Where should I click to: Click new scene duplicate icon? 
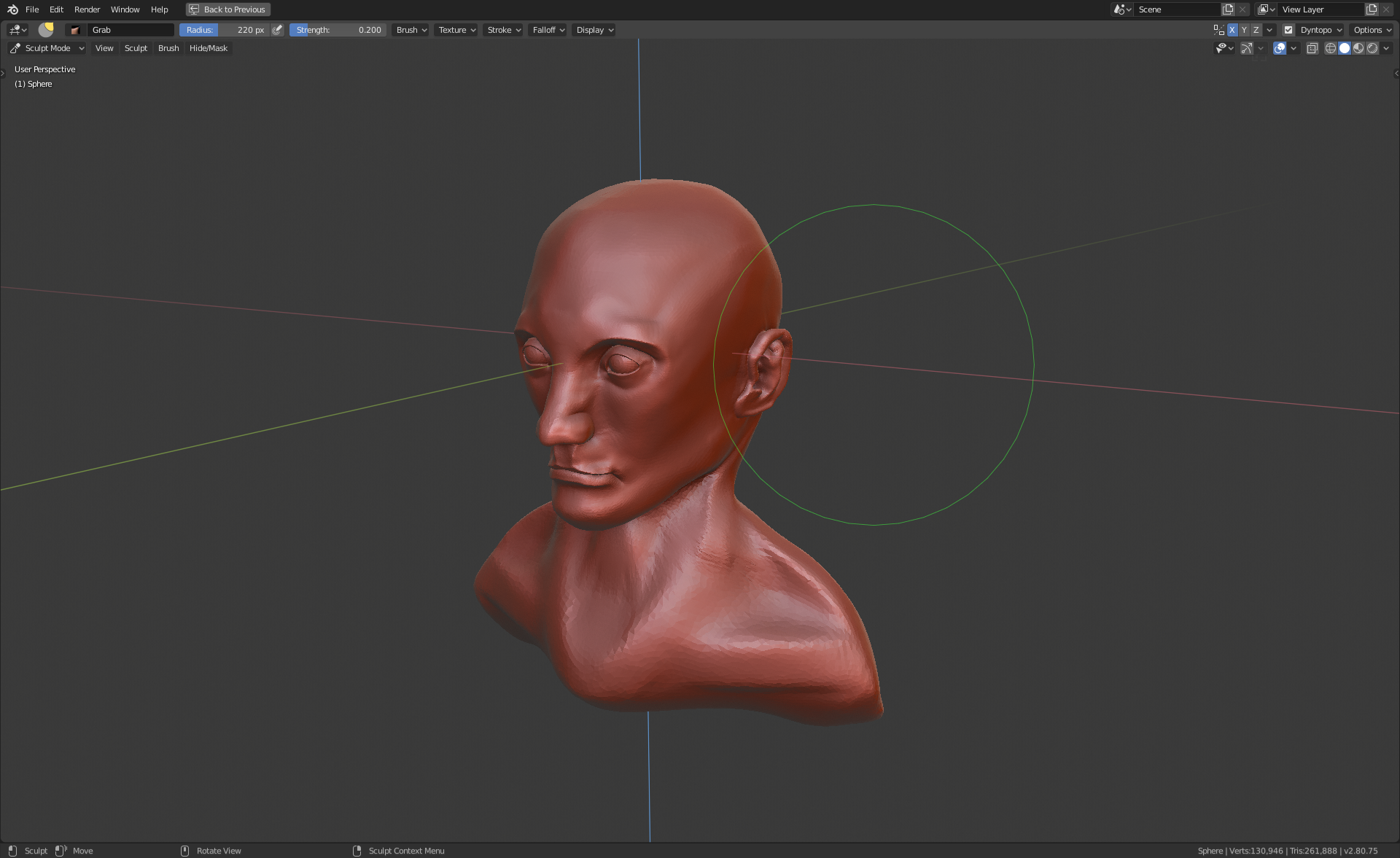1228,9
